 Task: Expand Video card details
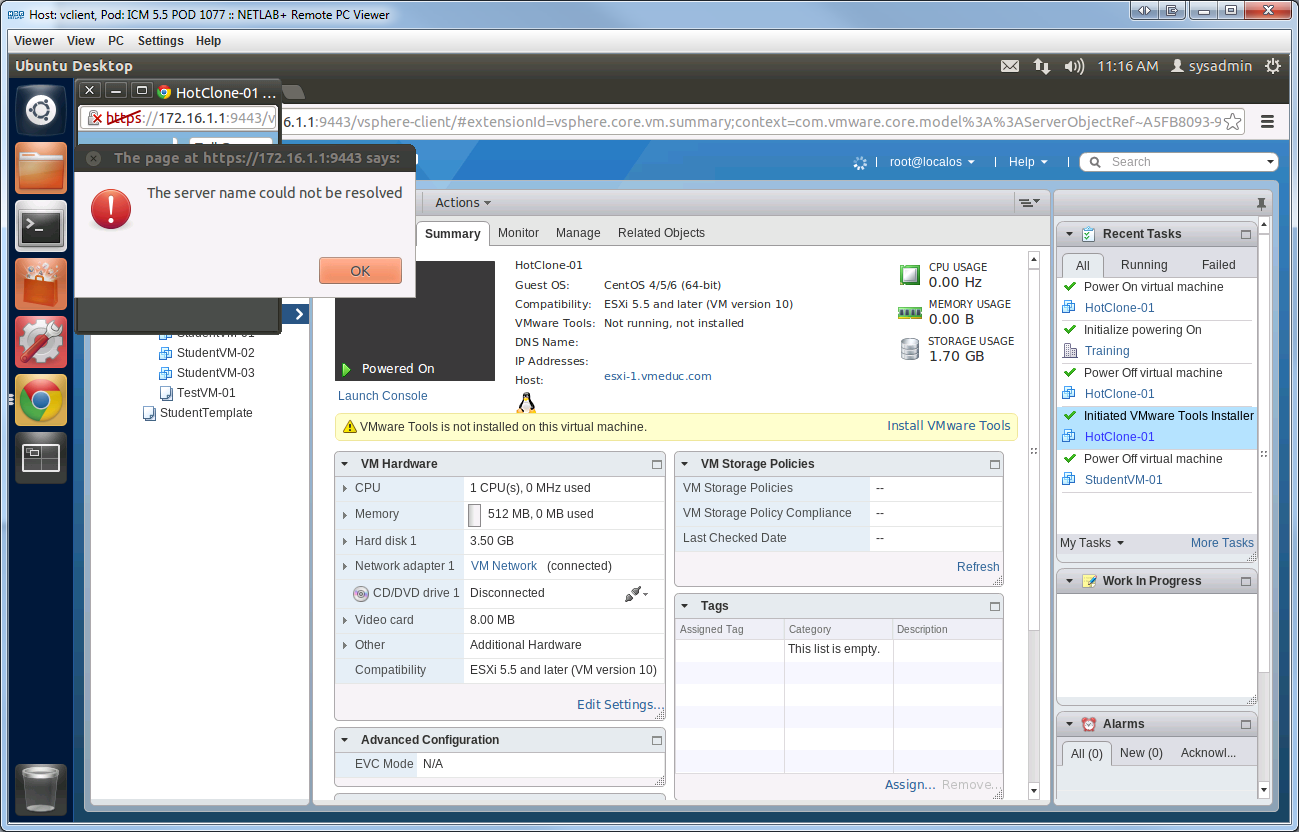pyautogui.click(x=345, y=620)
